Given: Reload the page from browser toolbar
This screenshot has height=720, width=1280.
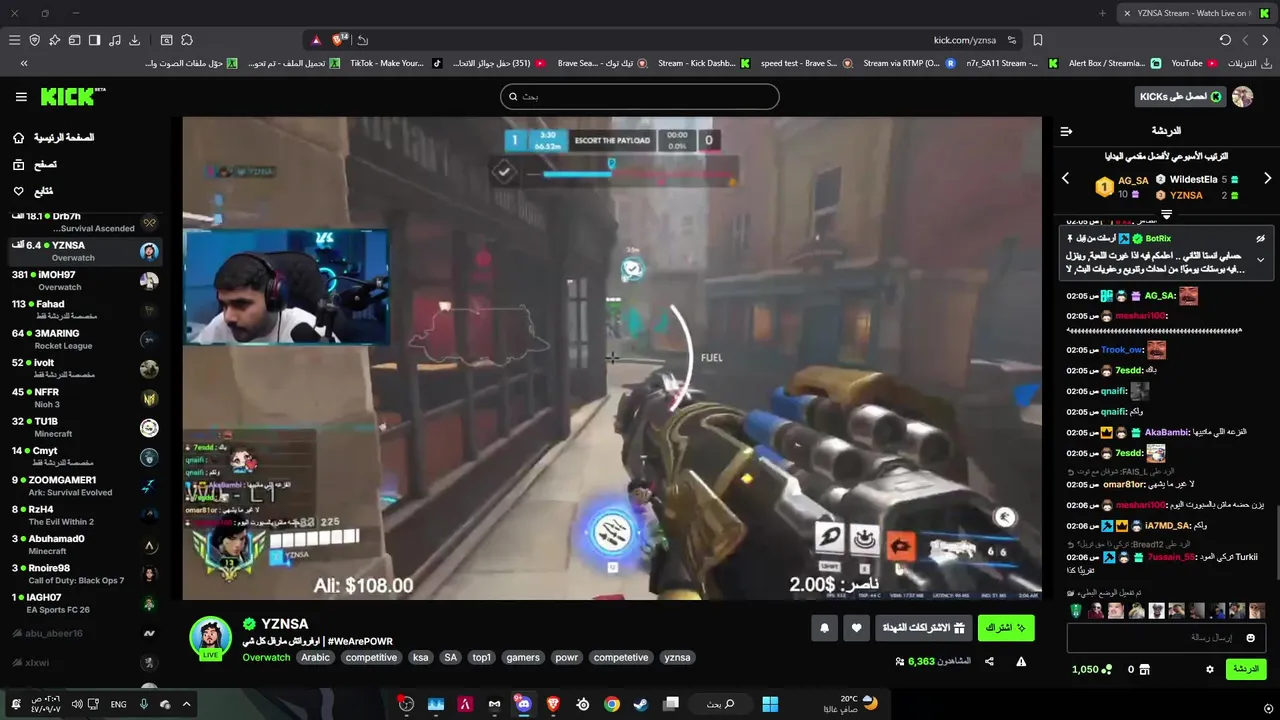Looking at the screenshot, I should pos(1225,40).
